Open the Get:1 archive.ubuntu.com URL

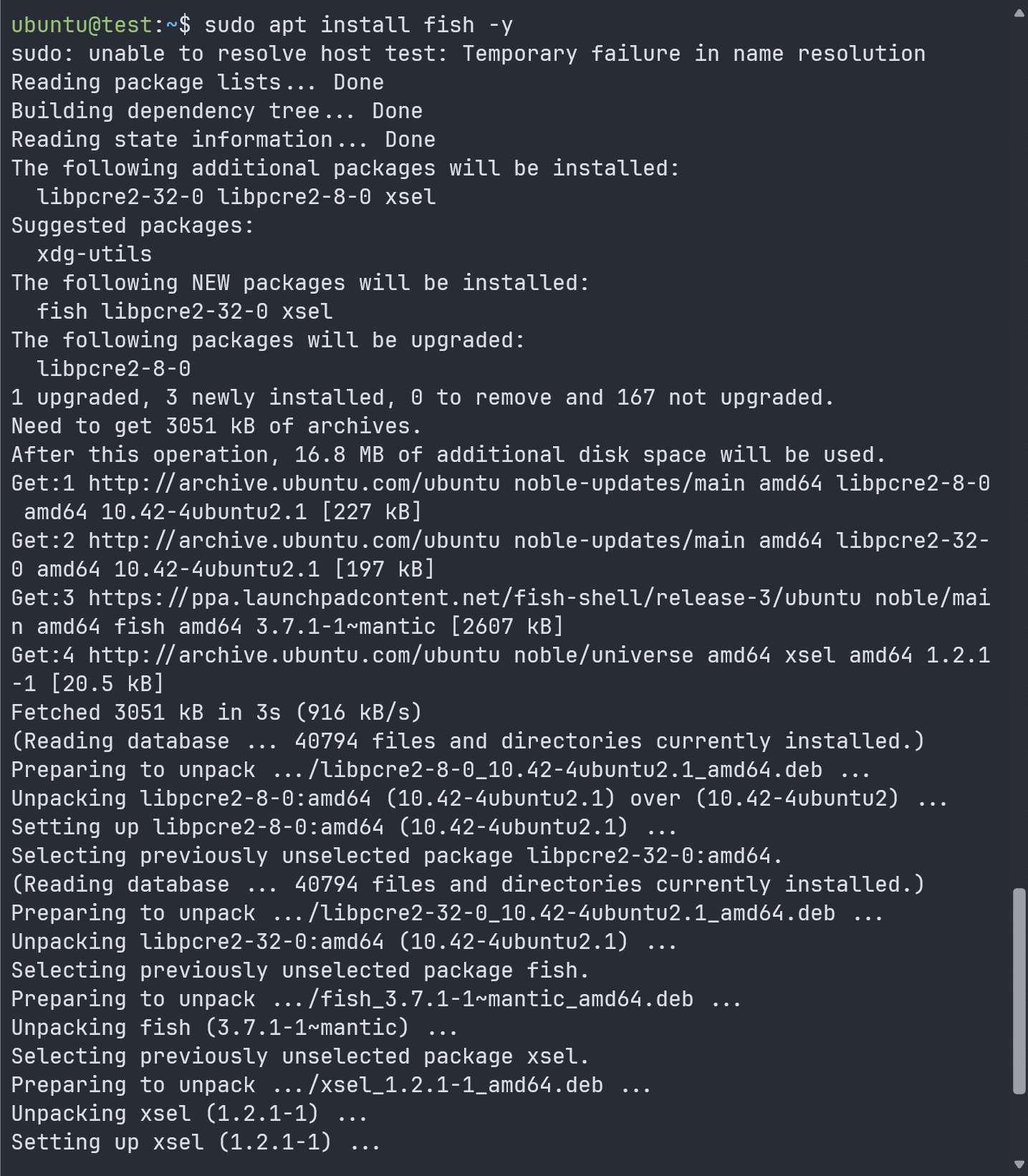click(x=294, y=483)
